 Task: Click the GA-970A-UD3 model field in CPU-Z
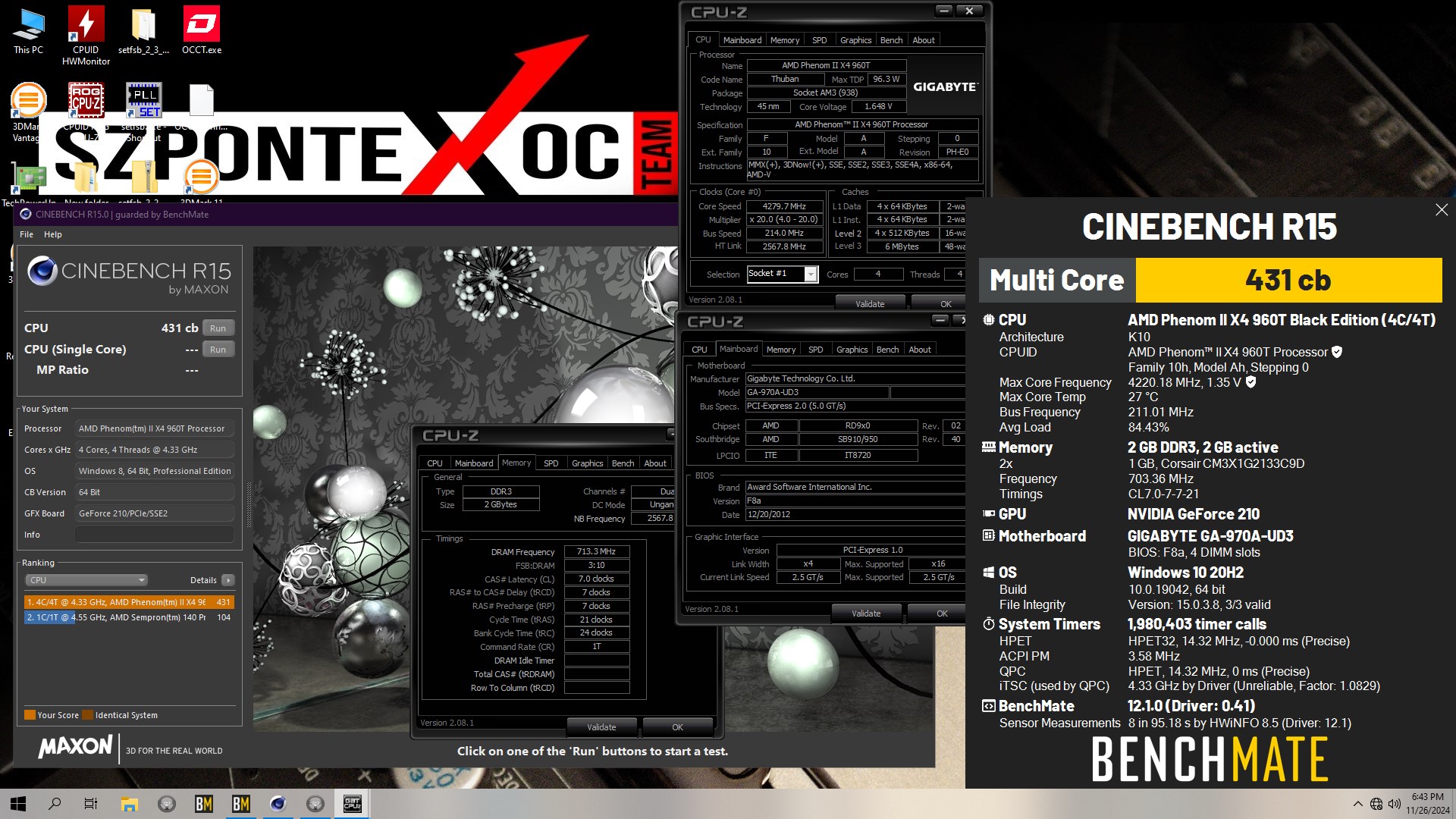click(817, 392)
